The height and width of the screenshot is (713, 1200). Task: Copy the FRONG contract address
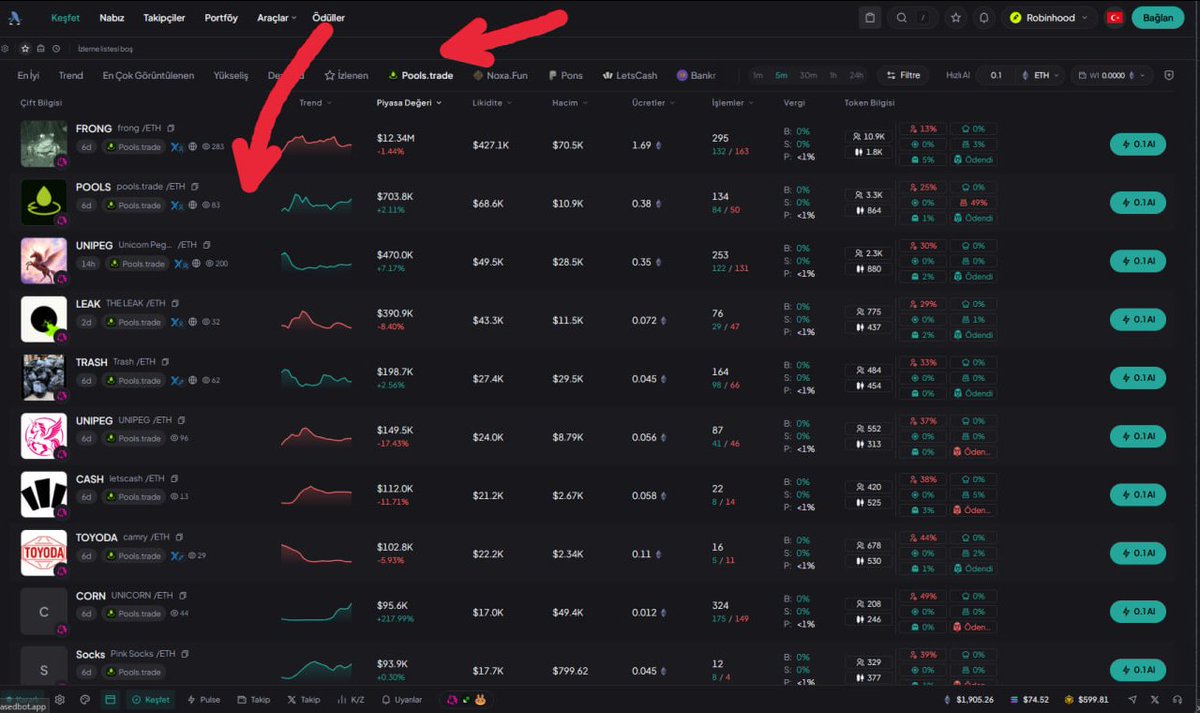171,128
